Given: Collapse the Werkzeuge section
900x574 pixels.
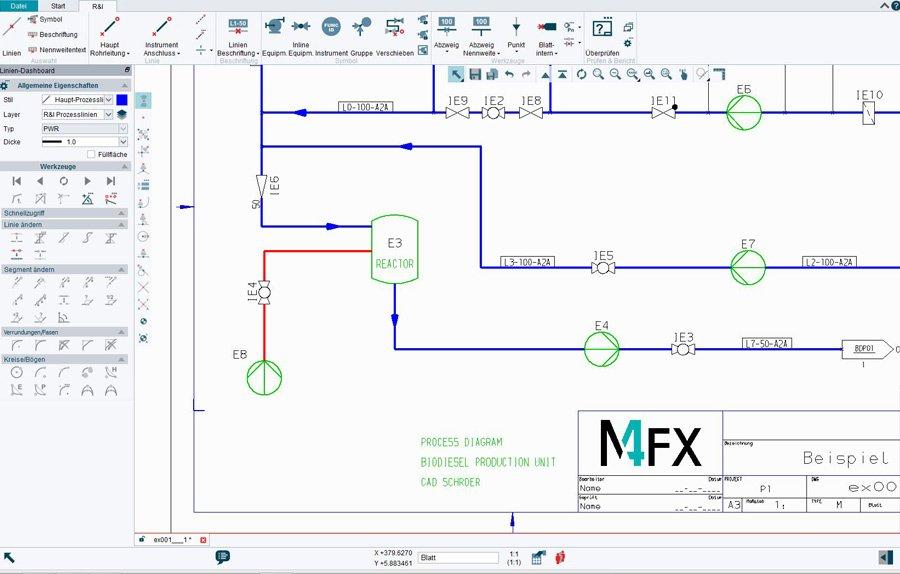Looking at the screenshot, I should point(122,166).
